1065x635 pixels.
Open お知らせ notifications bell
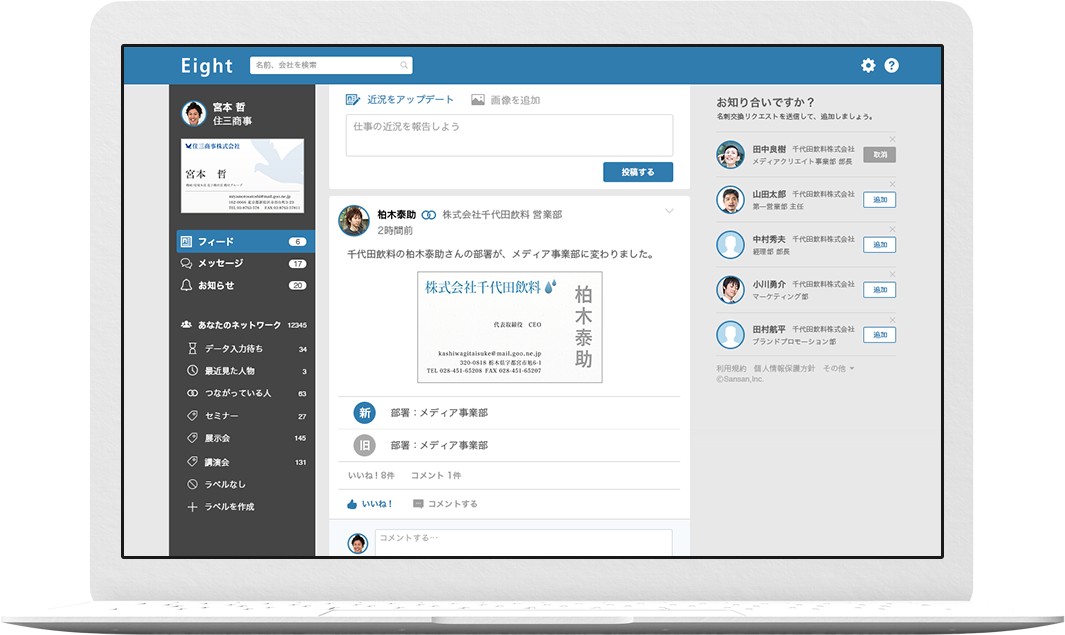(186, 285)
